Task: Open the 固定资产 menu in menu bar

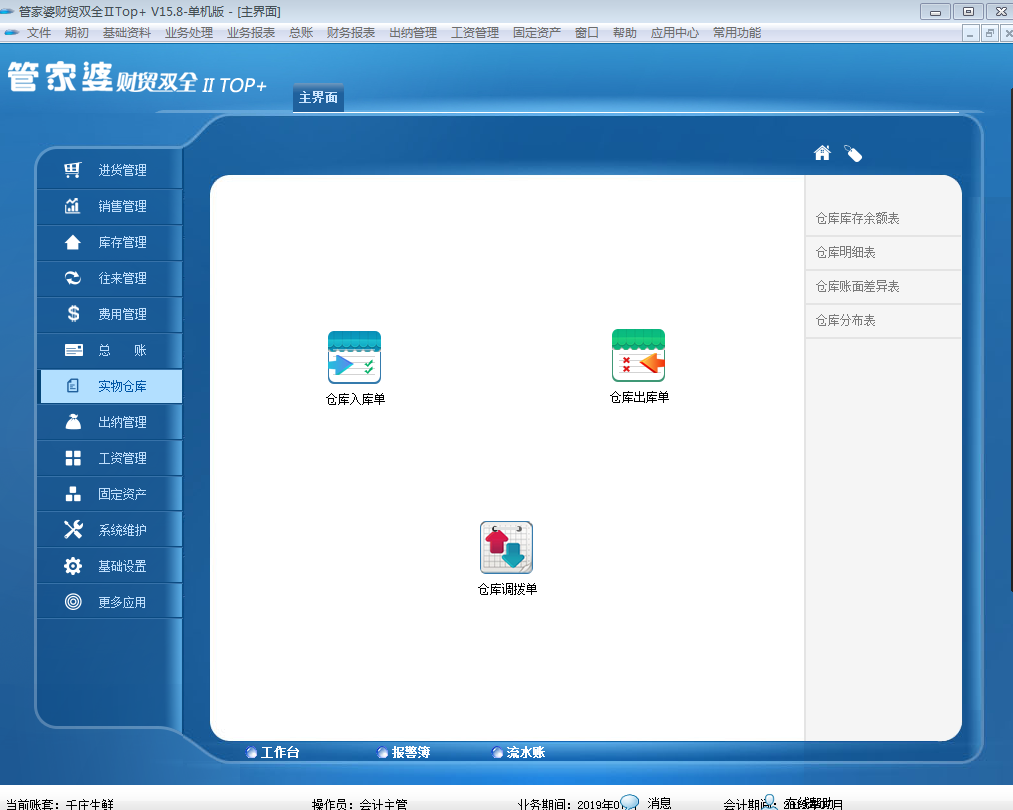Action: tap(537, 32)
